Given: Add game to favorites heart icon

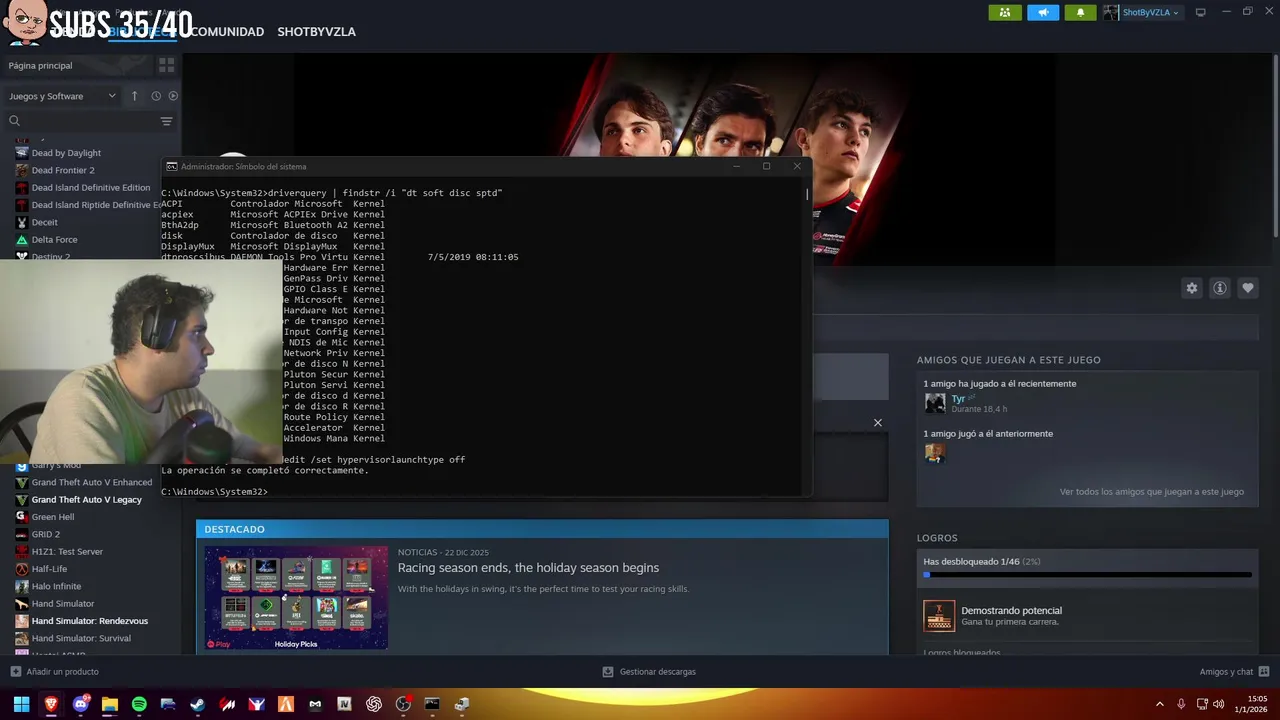Looking at the screenshot, I should (x=1248, y=288).
